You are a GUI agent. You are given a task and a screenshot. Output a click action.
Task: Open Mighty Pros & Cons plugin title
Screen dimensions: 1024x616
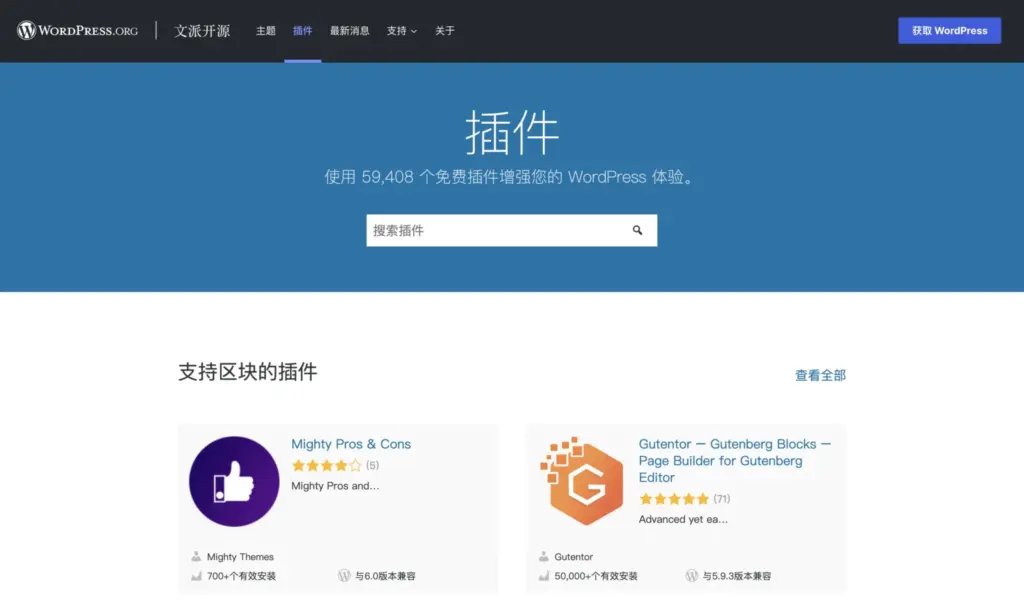click(351, 444)
